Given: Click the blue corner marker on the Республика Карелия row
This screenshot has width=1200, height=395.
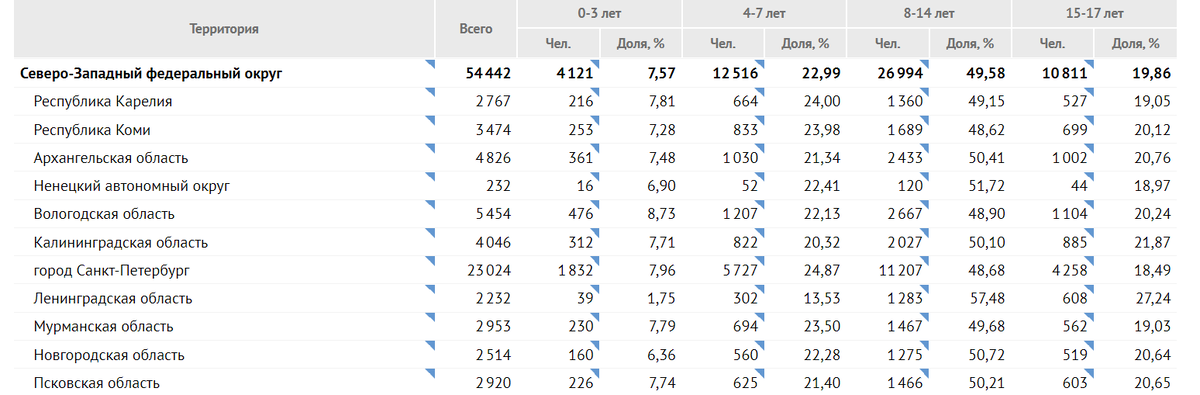Looking at the screenshot, I should tap(431, 92).
